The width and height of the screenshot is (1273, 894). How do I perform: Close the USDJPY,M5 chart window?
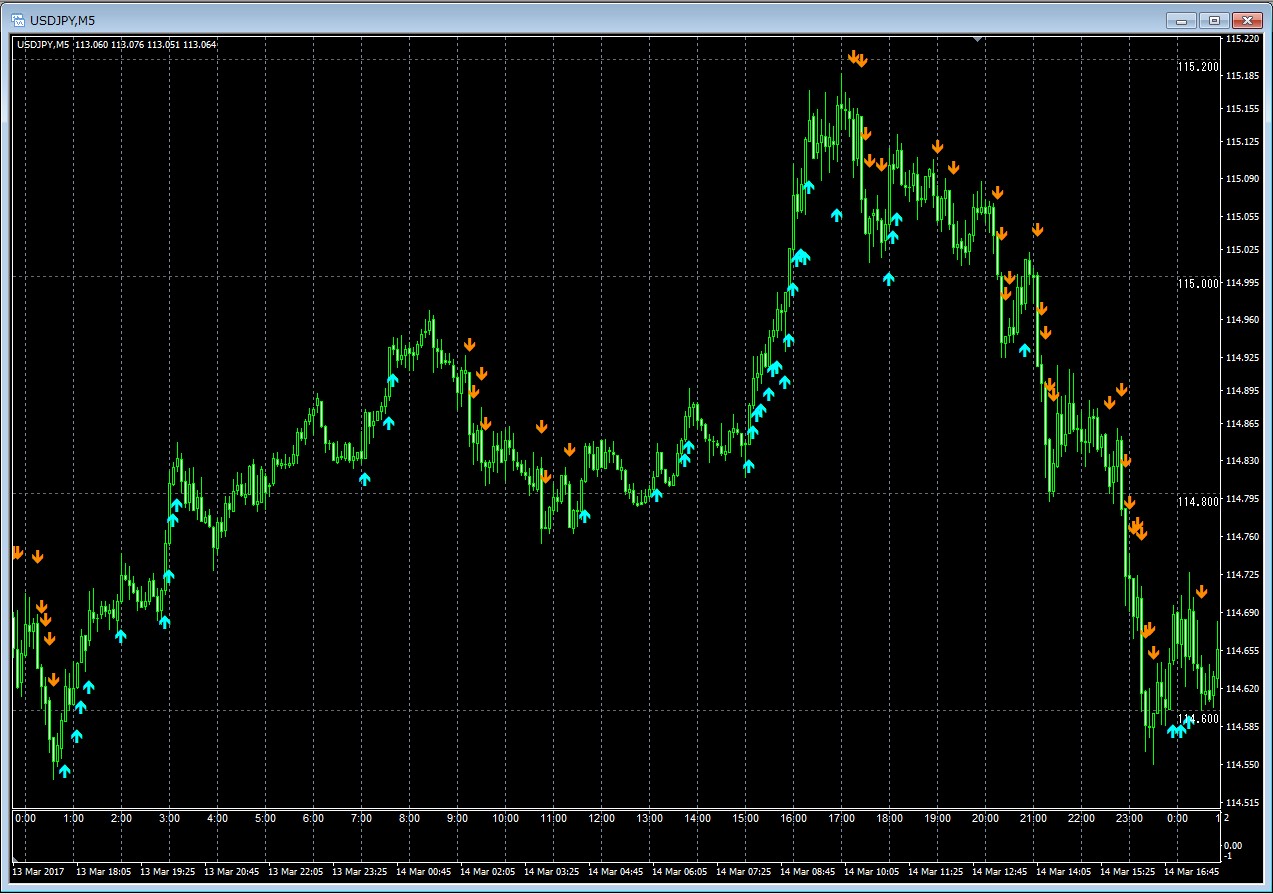click(1247, 20)
